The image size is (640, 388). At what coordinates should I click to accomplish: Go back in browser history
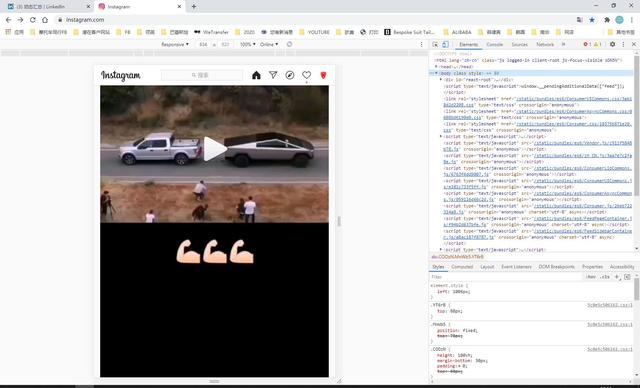pyautogui.click(x=8, y=20)
